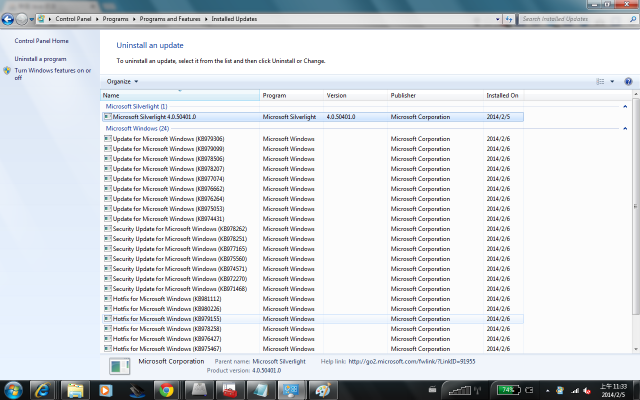Open Windows Explorer folder on taskbar
The height and width of the screenshot is (400, 640).
click(75, 390)
